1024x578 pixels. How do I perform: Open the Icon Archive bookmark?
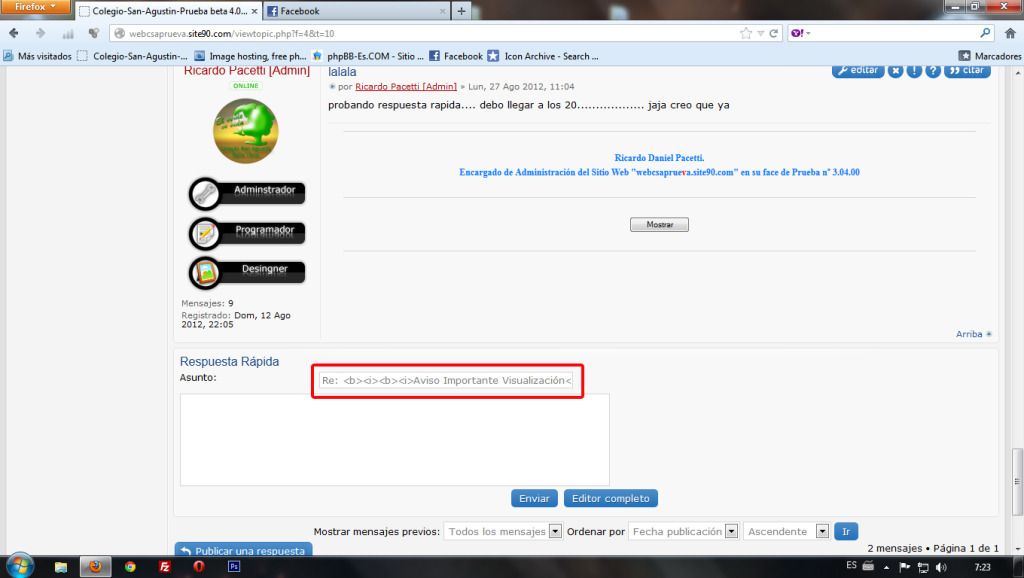[543, 56]
